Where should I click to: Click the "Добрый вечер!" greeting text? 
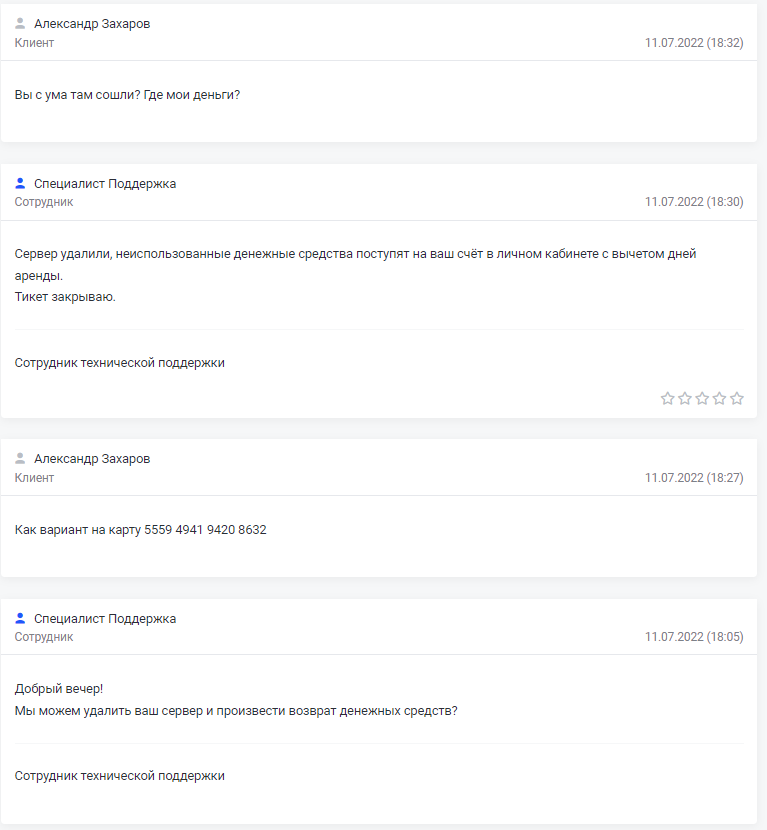pyautogui.click(x=59, y=689)
